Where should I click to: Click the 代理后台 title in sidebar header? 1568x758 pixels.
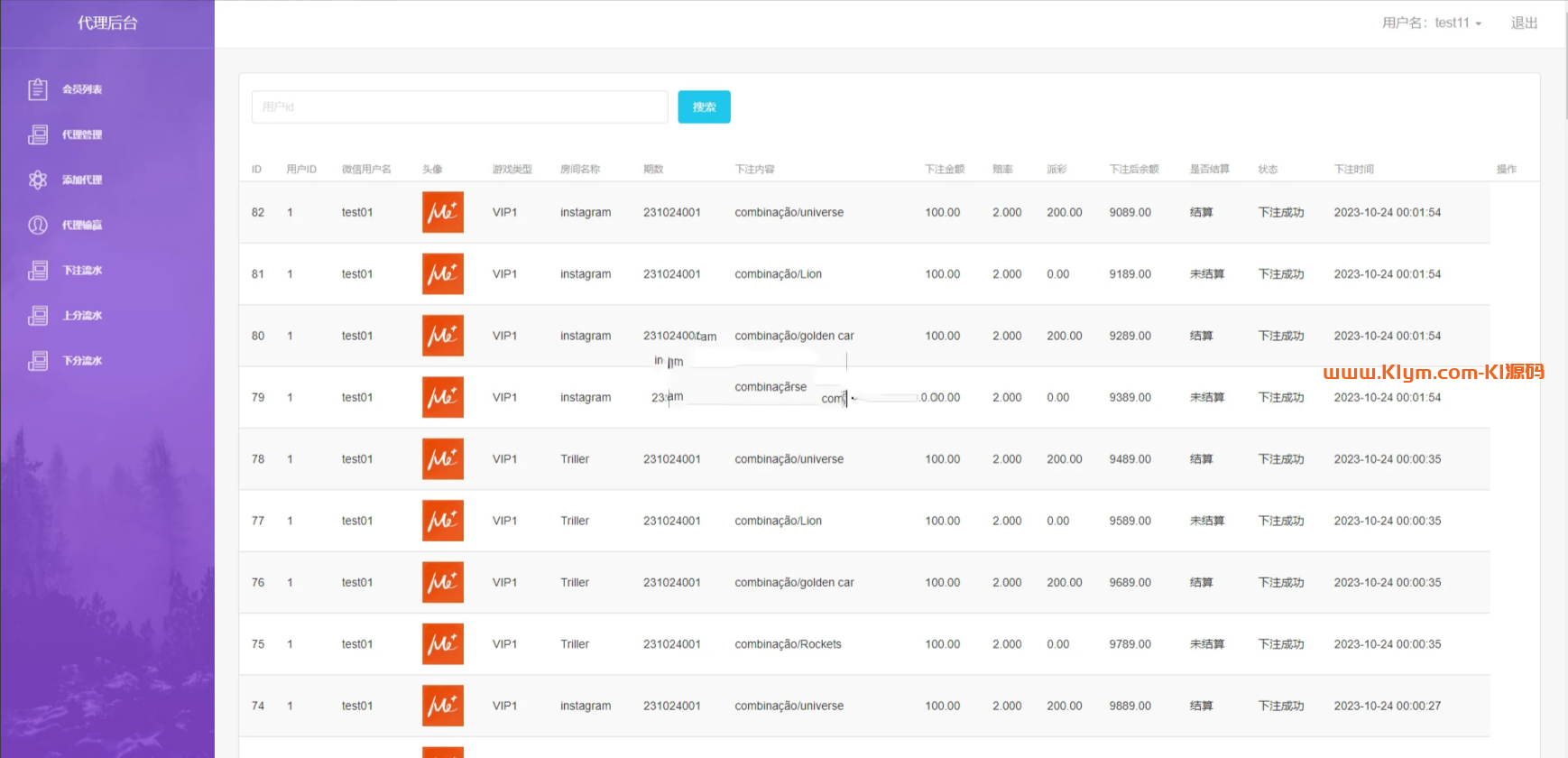pos(106,23)
